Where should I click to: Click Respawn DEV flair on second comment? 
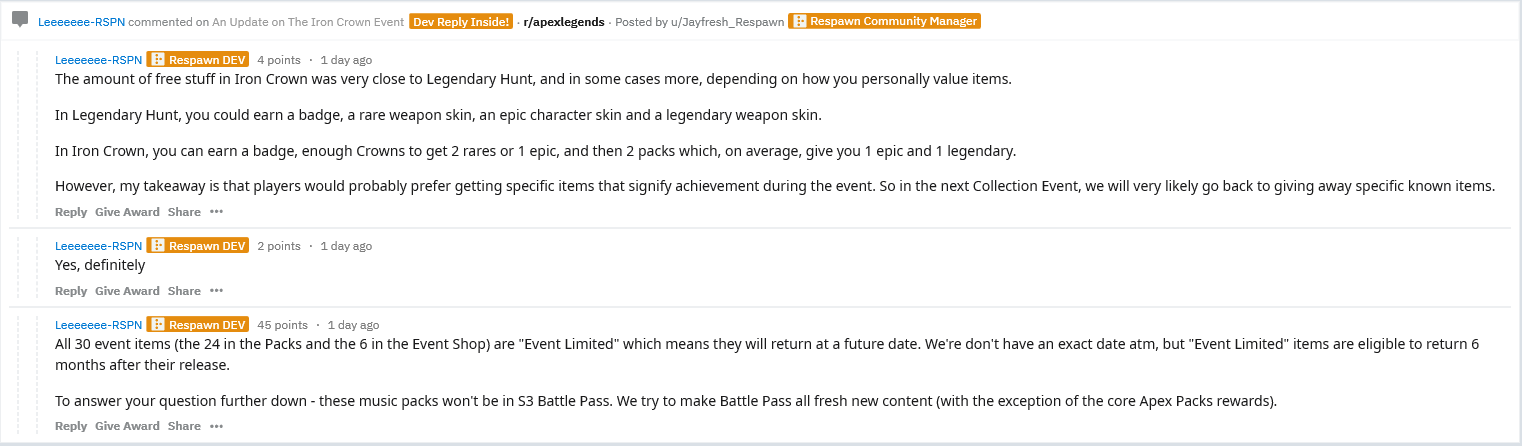197,246
